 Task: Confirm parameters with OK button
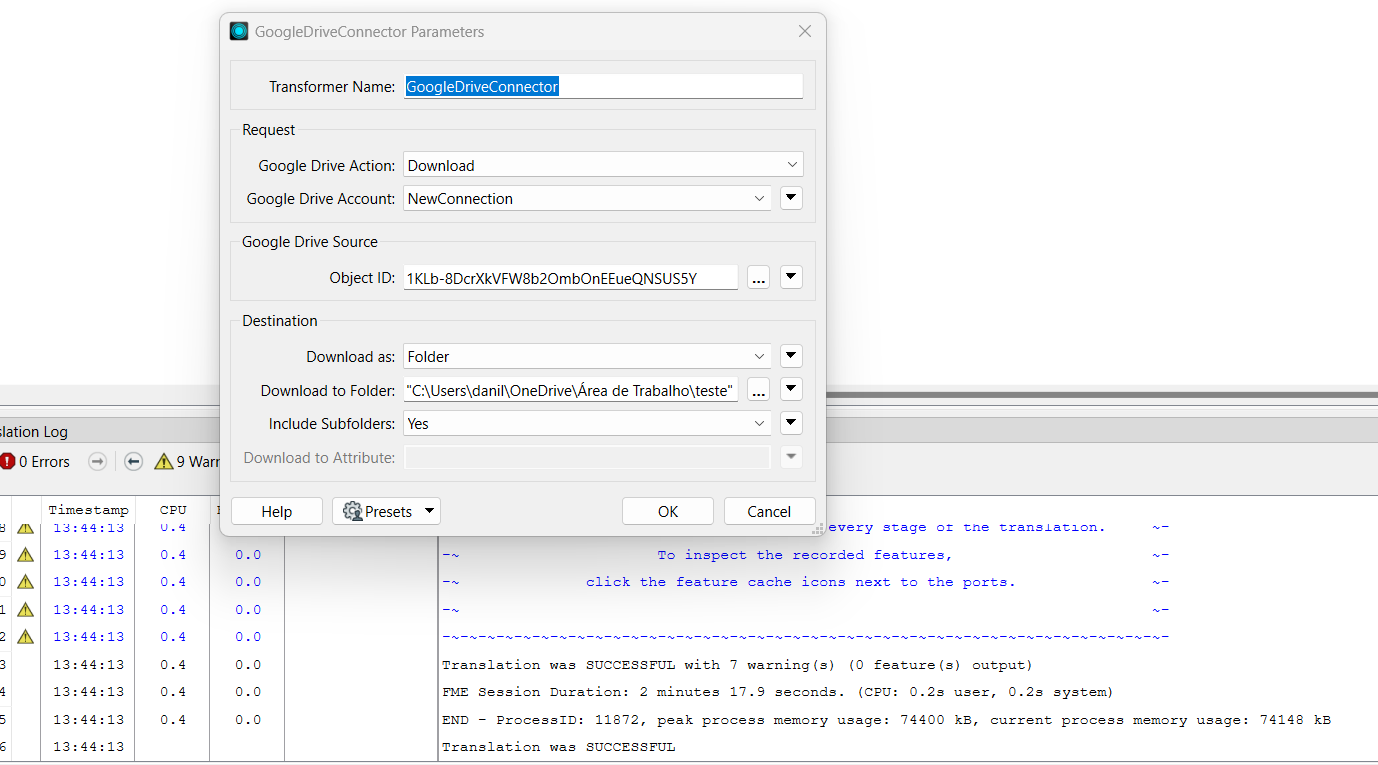[x=668, y=511]
